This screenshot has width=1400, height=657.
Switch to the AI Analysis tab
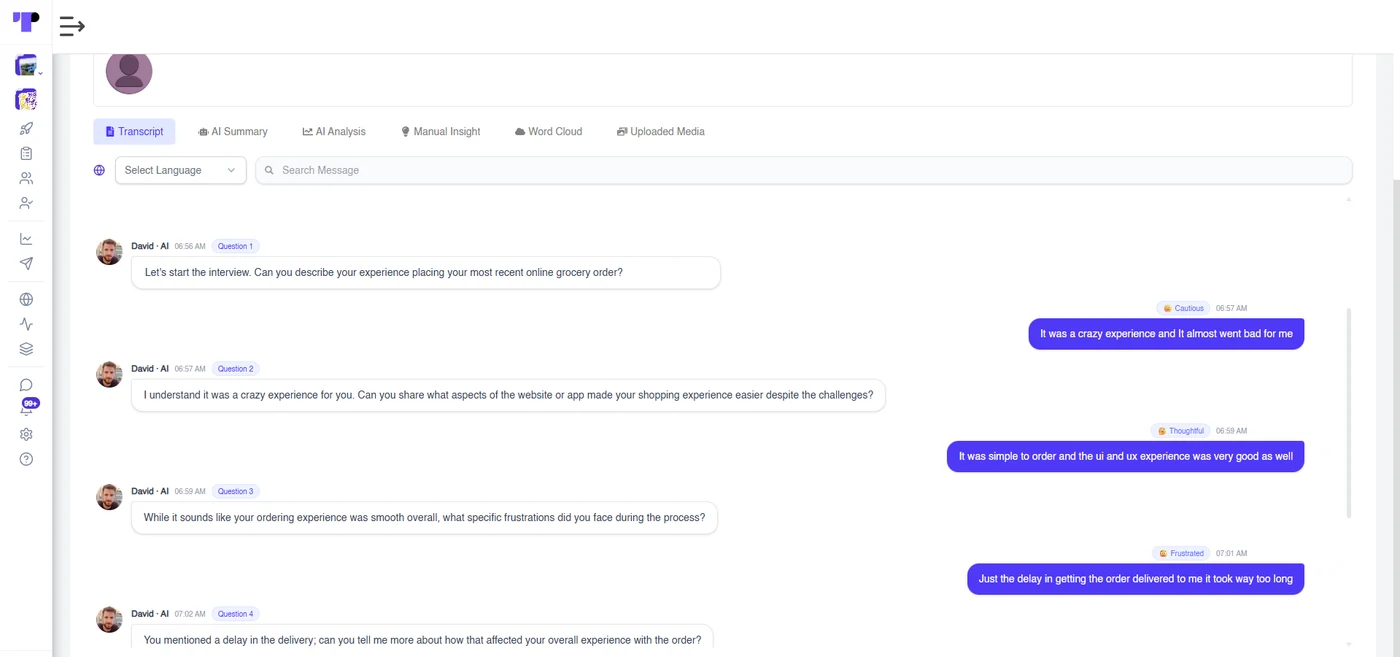point(334,131)
